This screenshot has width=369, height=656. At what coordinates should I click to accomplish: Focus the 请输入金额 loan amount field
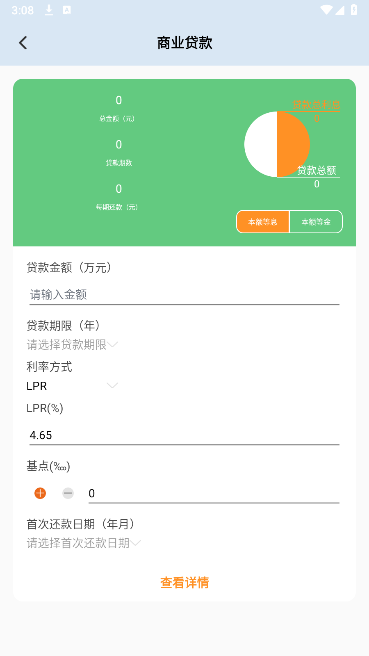pyautogui.click(x=184, y=295)
